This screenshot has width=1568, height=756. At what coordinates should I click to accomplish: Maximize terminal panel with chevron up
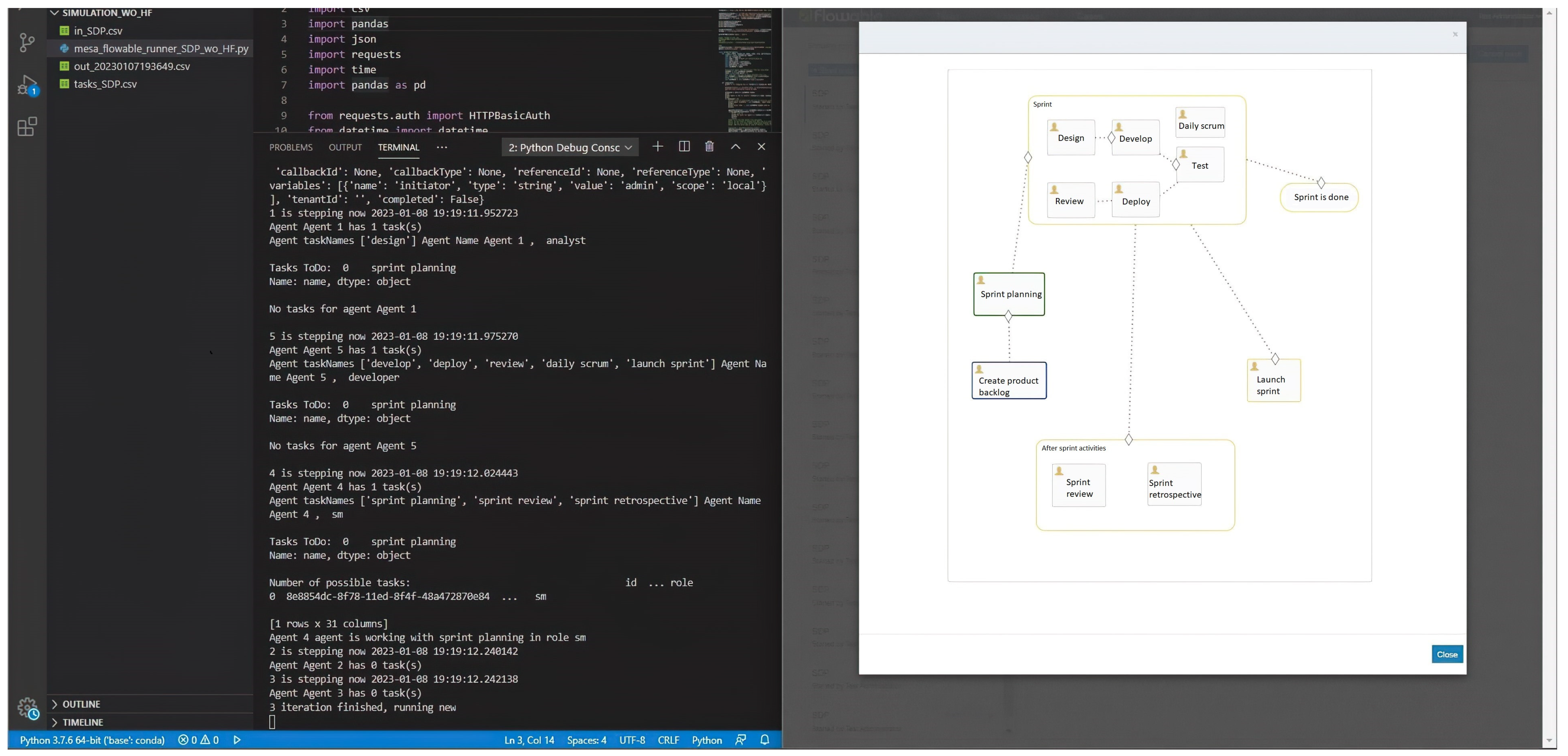click(735, 147)
